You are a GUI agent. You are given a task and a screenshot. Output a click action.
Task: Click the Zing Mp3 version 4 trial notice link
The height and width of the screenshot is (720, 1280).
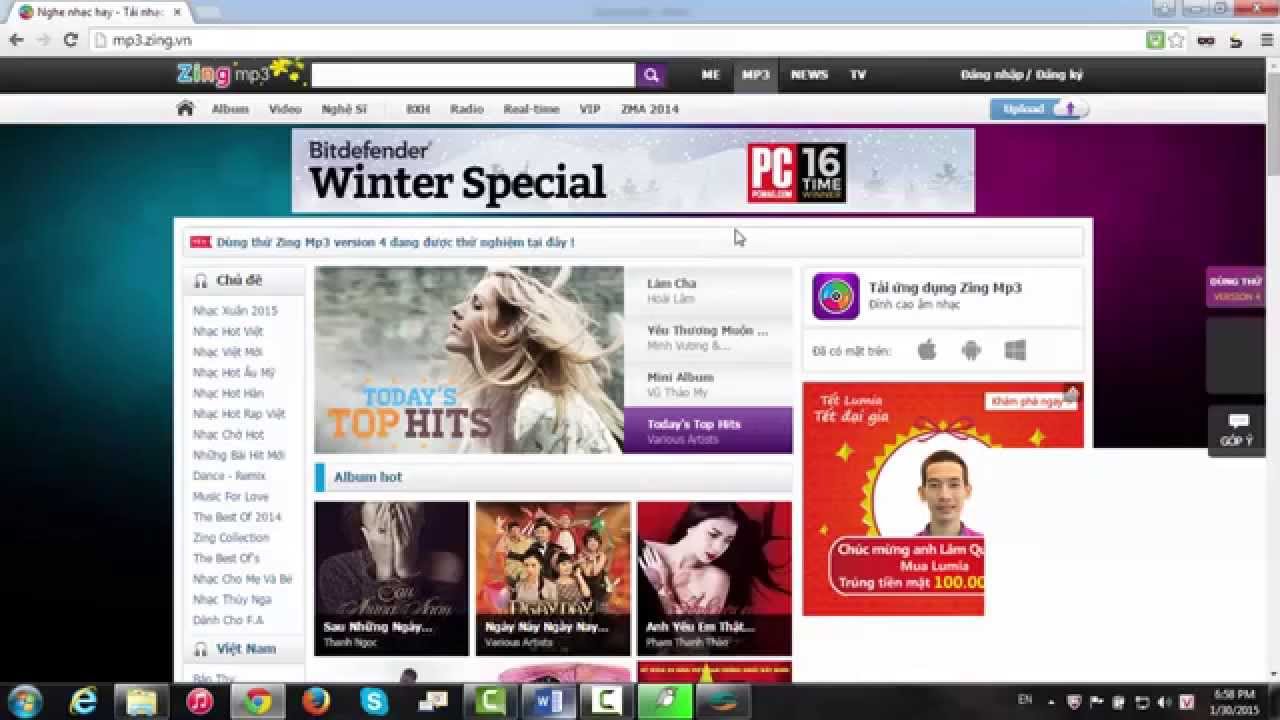(395, 242)
